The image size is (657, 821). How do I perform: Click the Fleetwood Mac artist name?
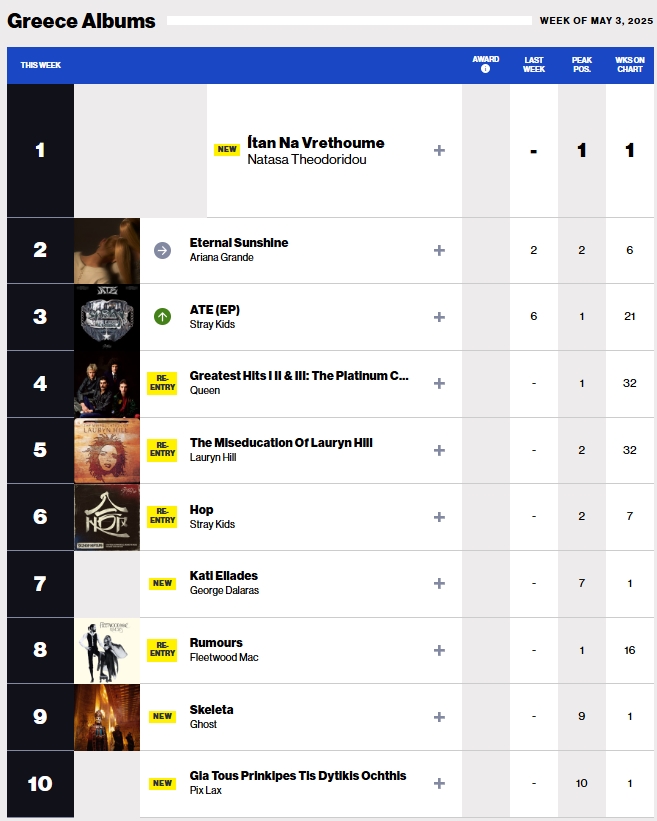tap(224, 657)
